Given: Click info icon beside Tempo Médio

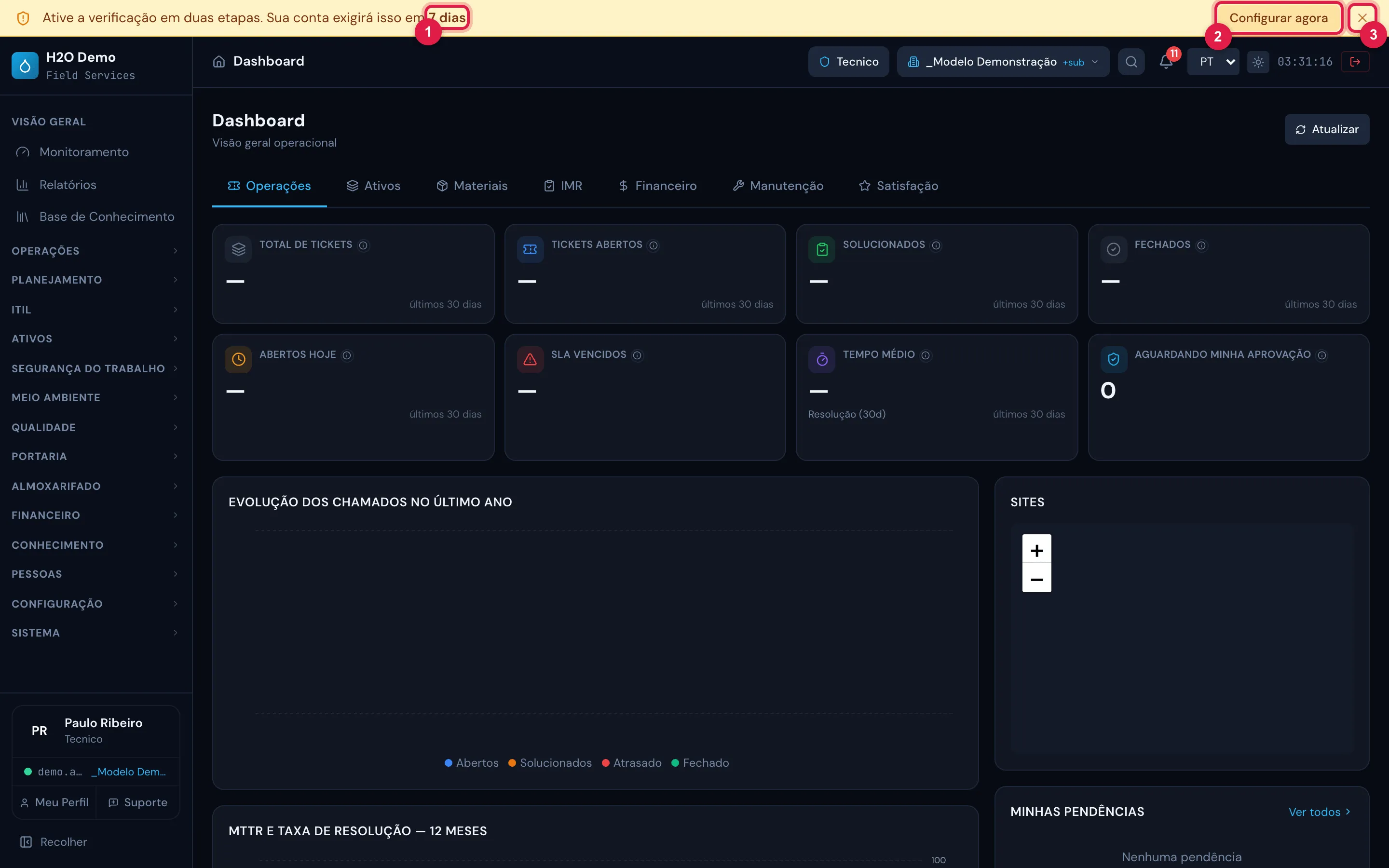Looking at the screenshot, I should point(925,355).
